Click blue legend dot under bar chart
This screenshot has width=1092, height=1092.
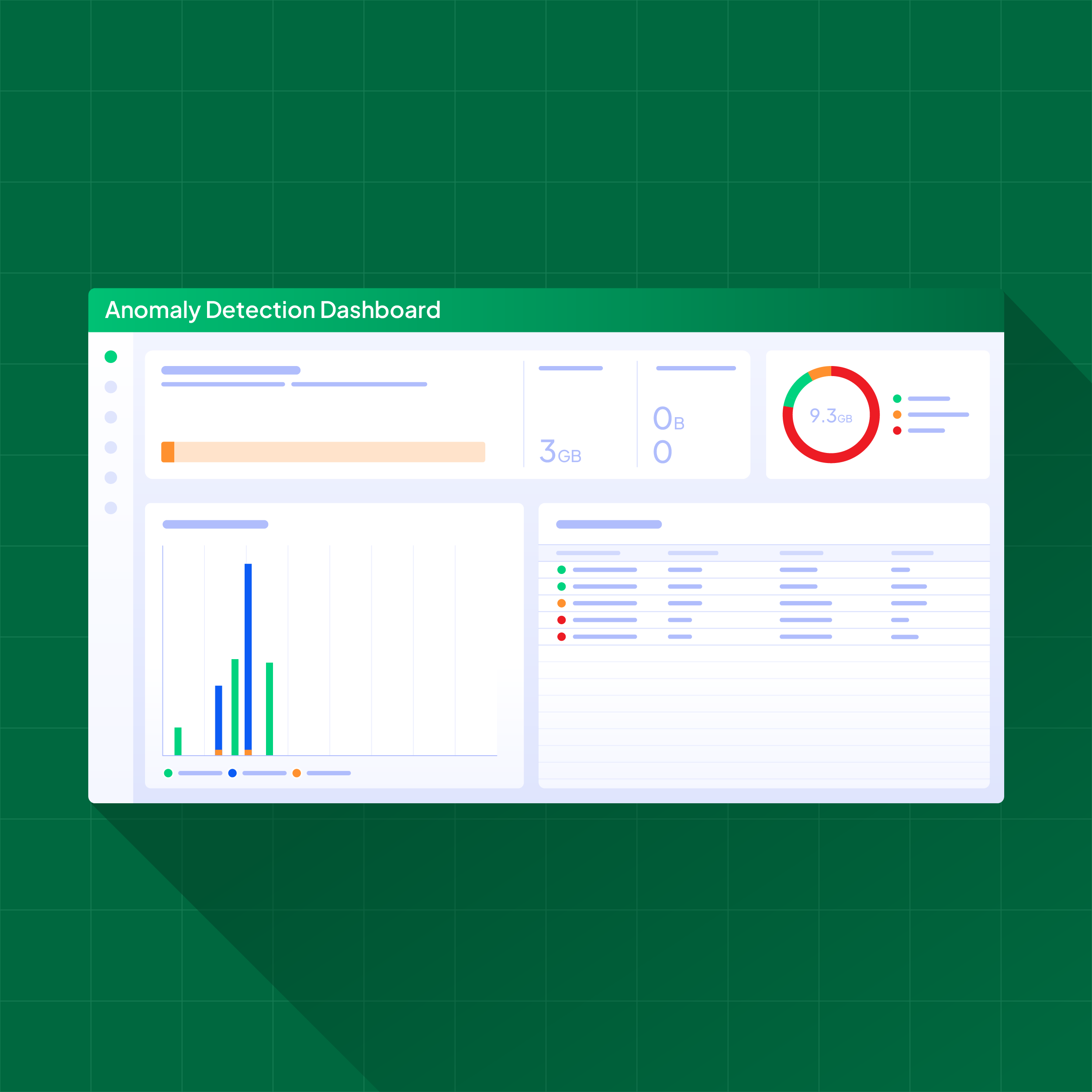click(232, 773)
